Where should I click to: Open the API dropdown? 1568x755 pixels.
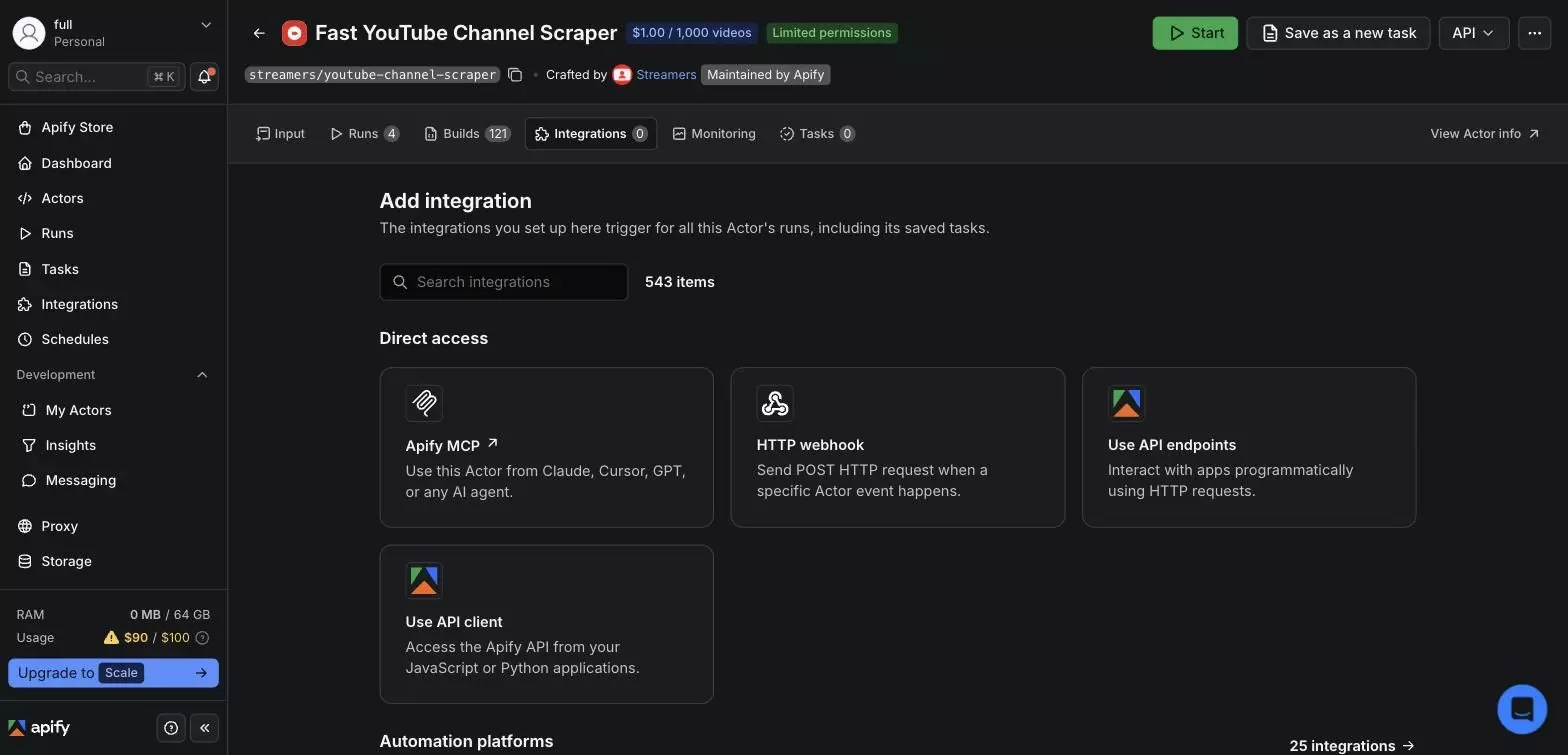(1474, 33)
